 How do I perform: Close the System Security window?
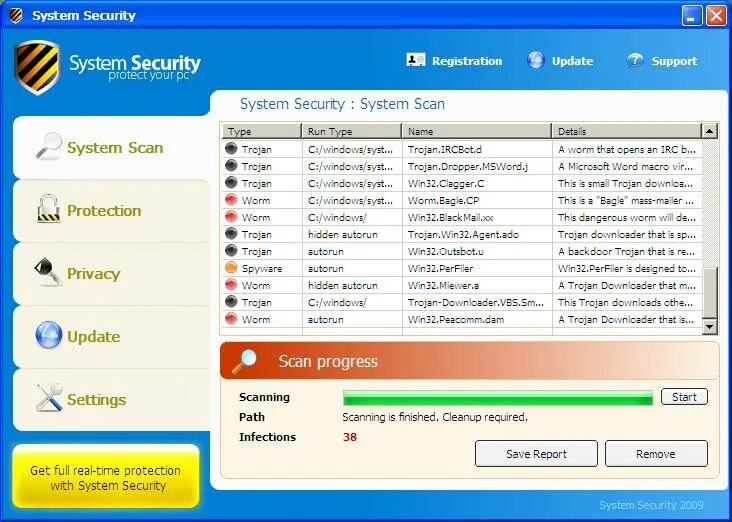tap(716, 16)
